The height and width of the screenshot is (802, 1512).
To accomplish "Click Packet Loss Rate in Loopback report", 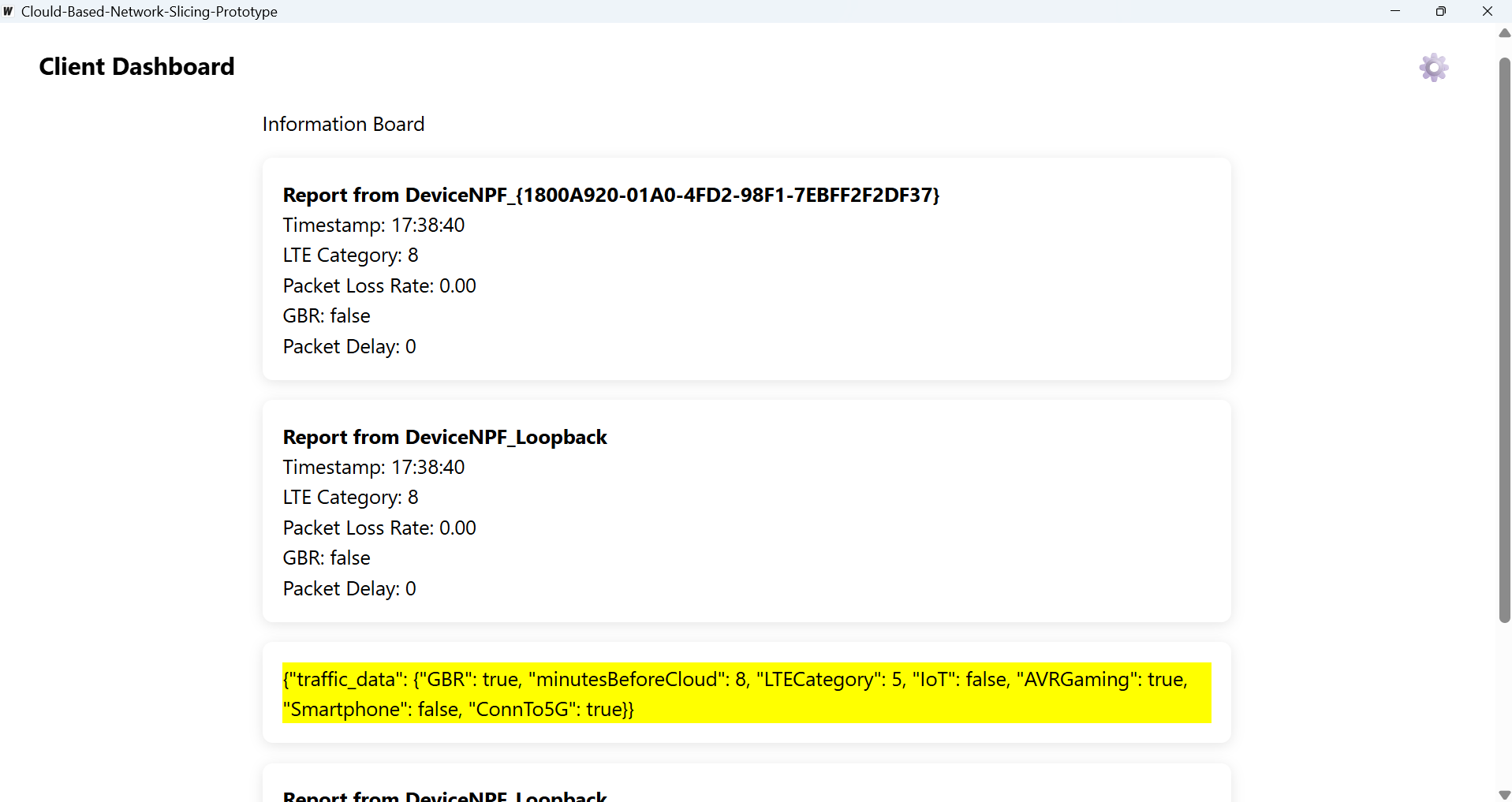I will point(379,528).
